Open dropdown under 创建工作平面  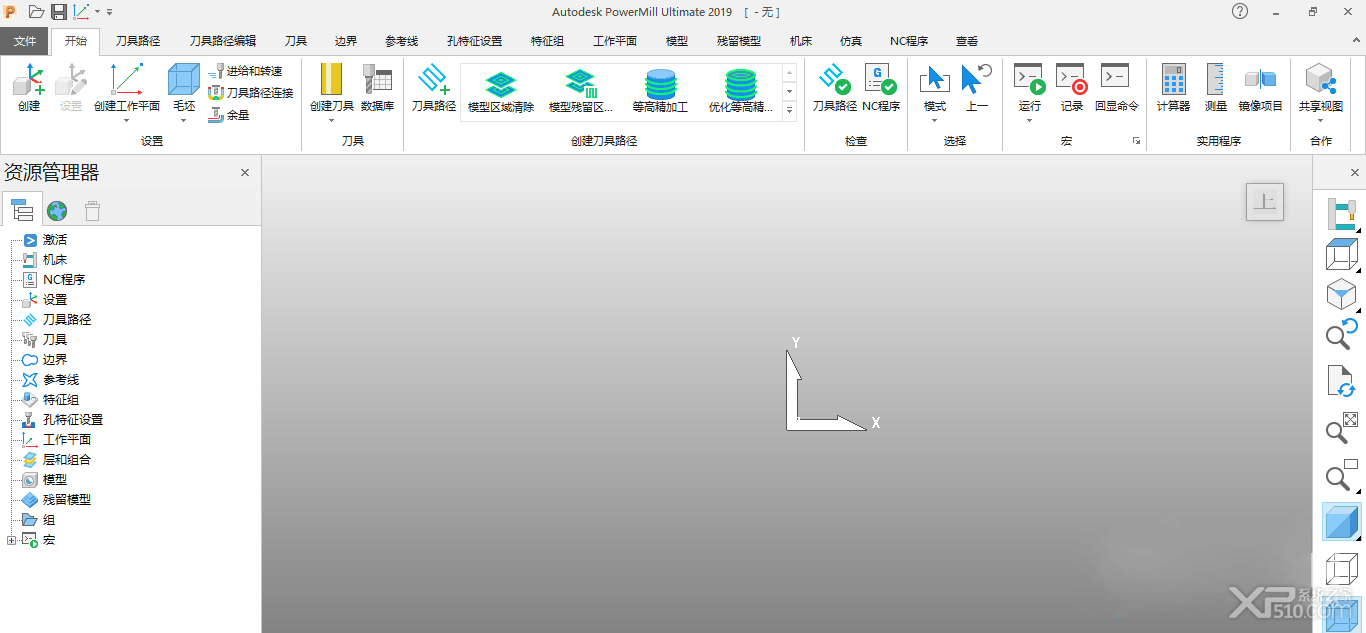[x=126, y=121]
